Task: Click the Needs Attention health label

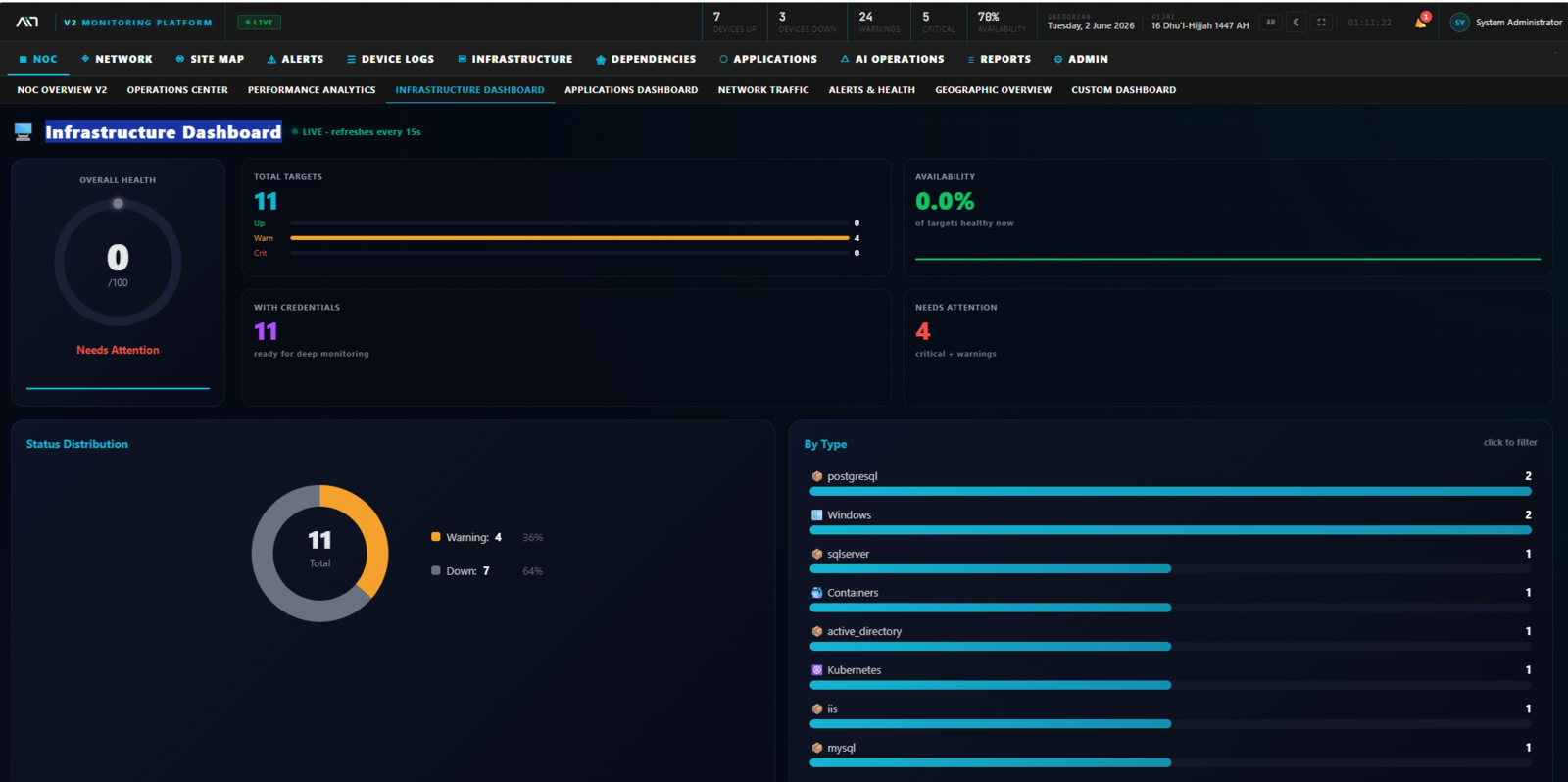Action: [x=118, y=350]
